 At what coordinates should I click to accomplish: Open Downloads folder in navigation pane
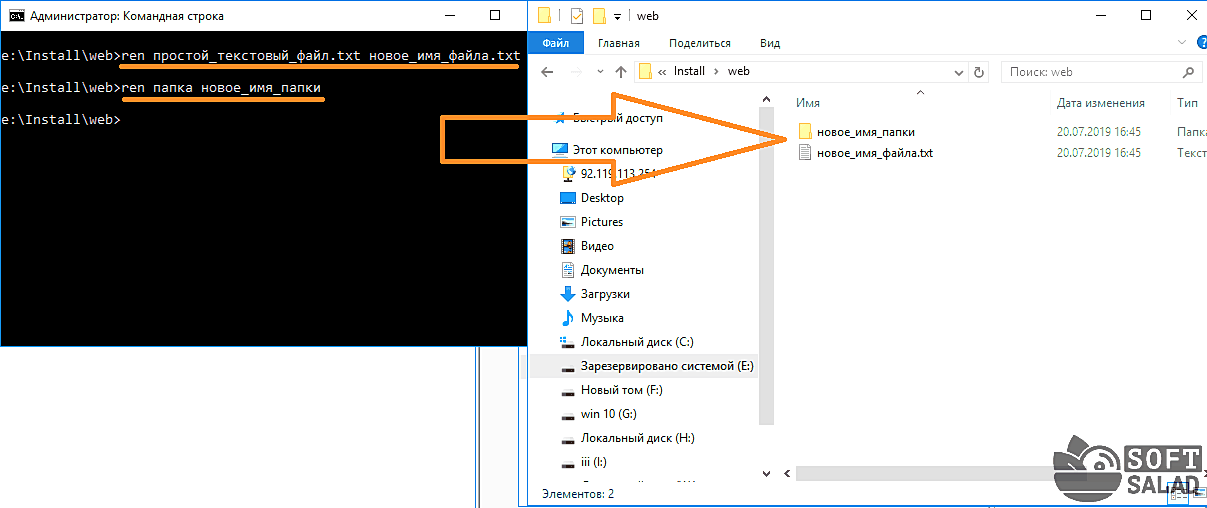click(x=604, y=294)
